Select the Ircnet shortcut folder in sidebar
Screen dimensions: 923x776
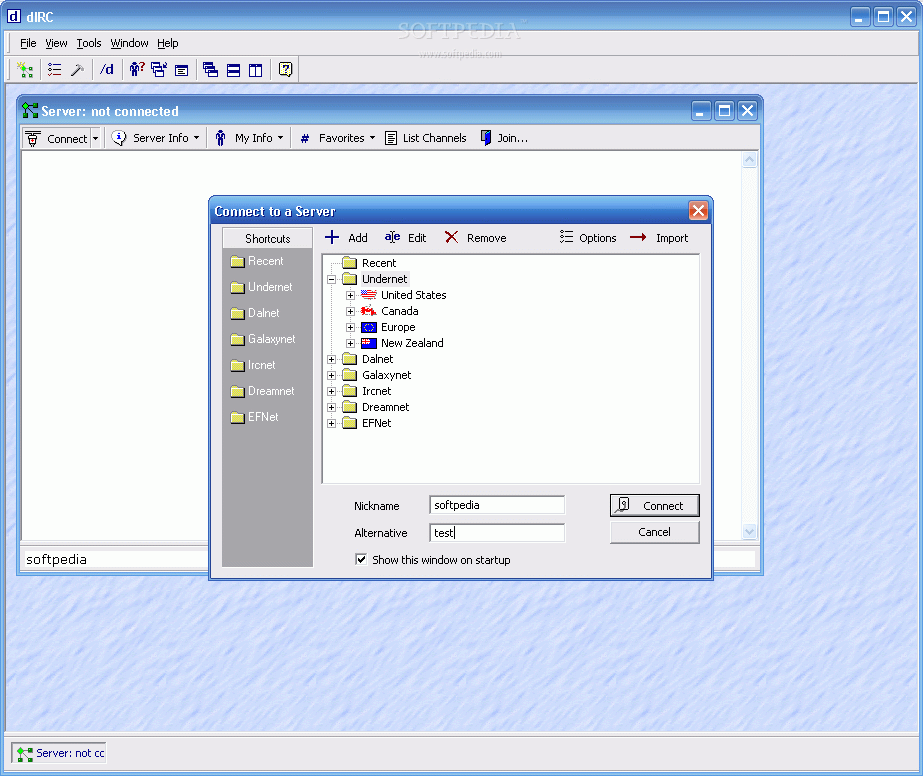tap(253, 365)
